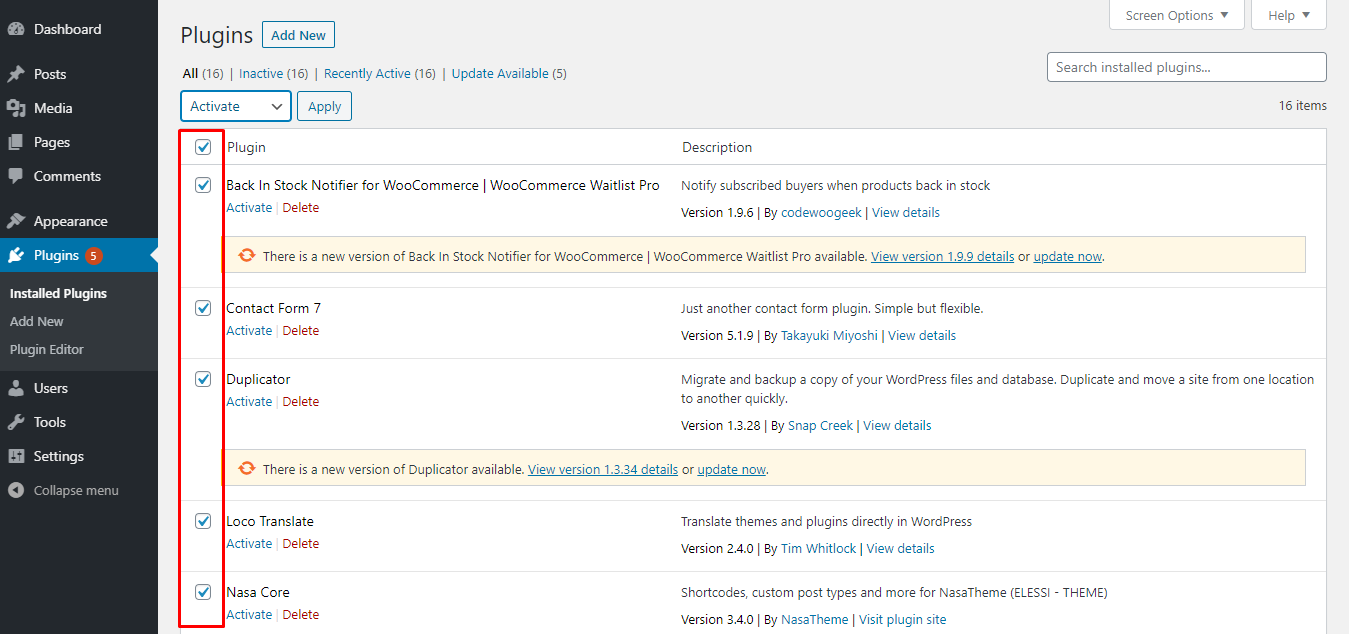Open View version 1.9.9 details link
This screenshot has height=634, width=1349.
point(942,256)
